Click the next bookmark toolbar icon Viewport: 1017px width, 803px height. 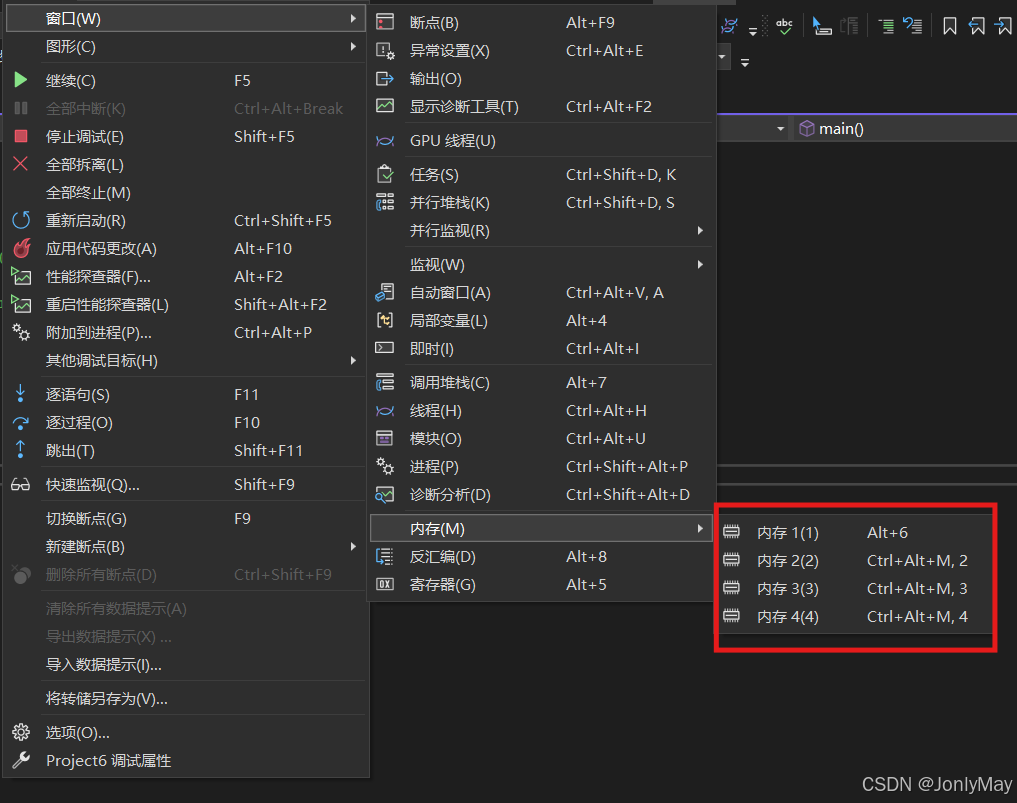point(1003,26)
